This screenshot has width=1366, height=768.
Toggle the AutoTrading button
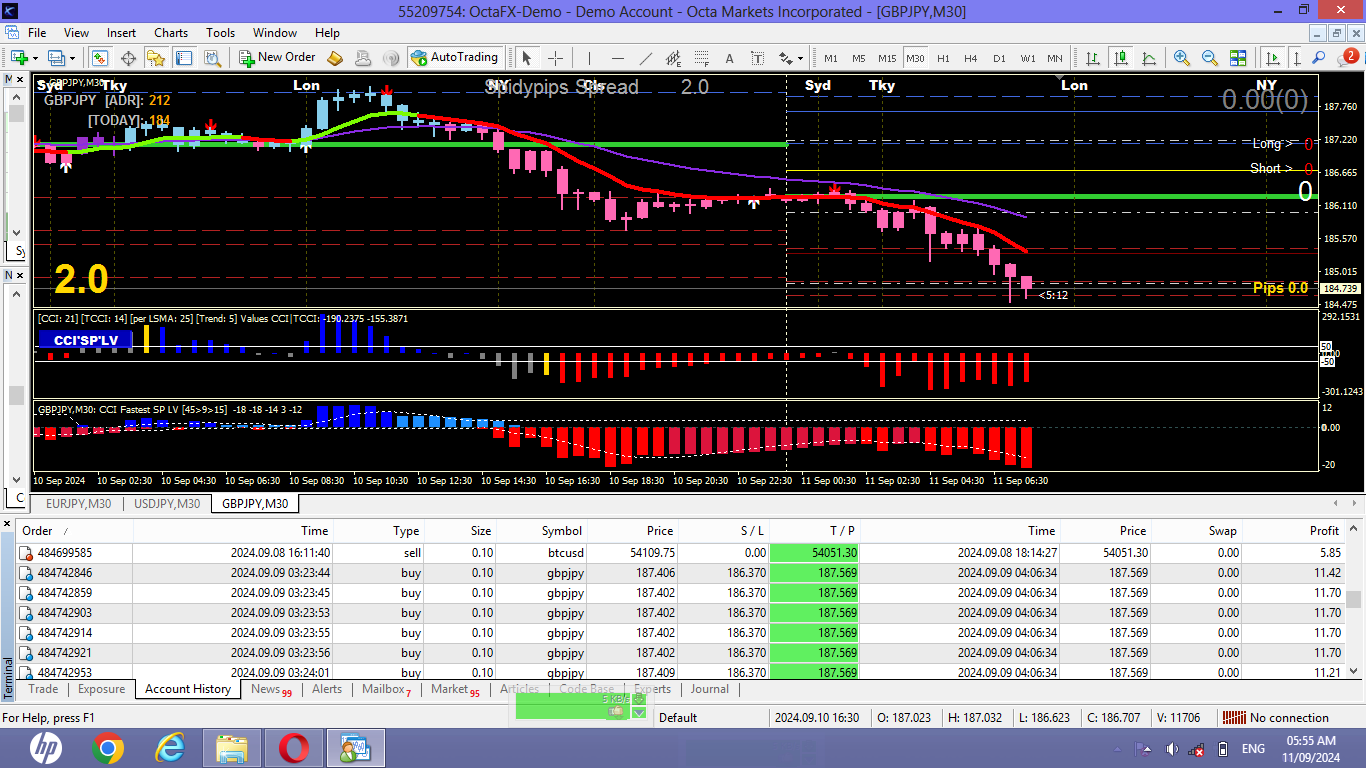(454, 57)
